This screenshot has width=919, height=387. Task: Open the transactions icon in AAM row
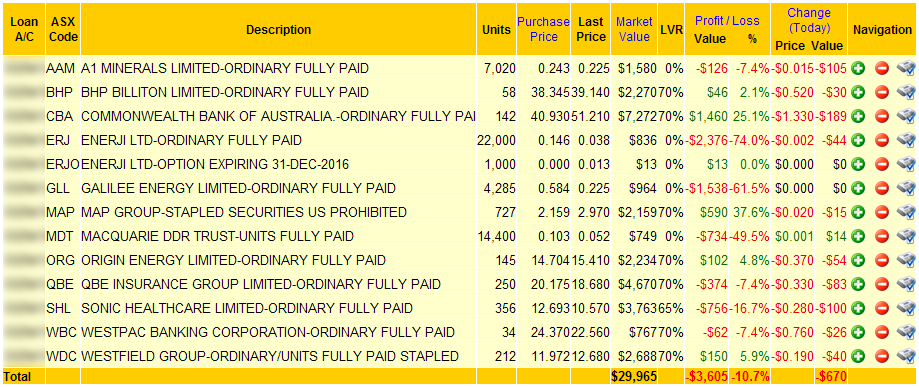[906, 68]
